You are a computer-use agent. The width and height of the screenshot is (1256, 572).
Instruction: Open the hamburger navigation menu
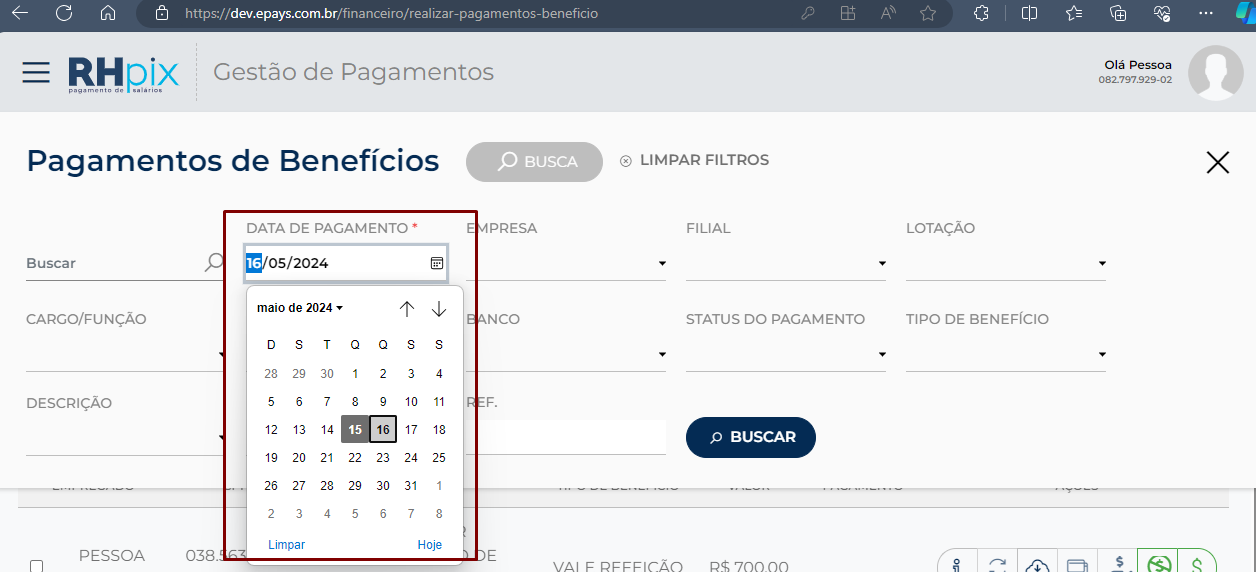tap(36, 72)
